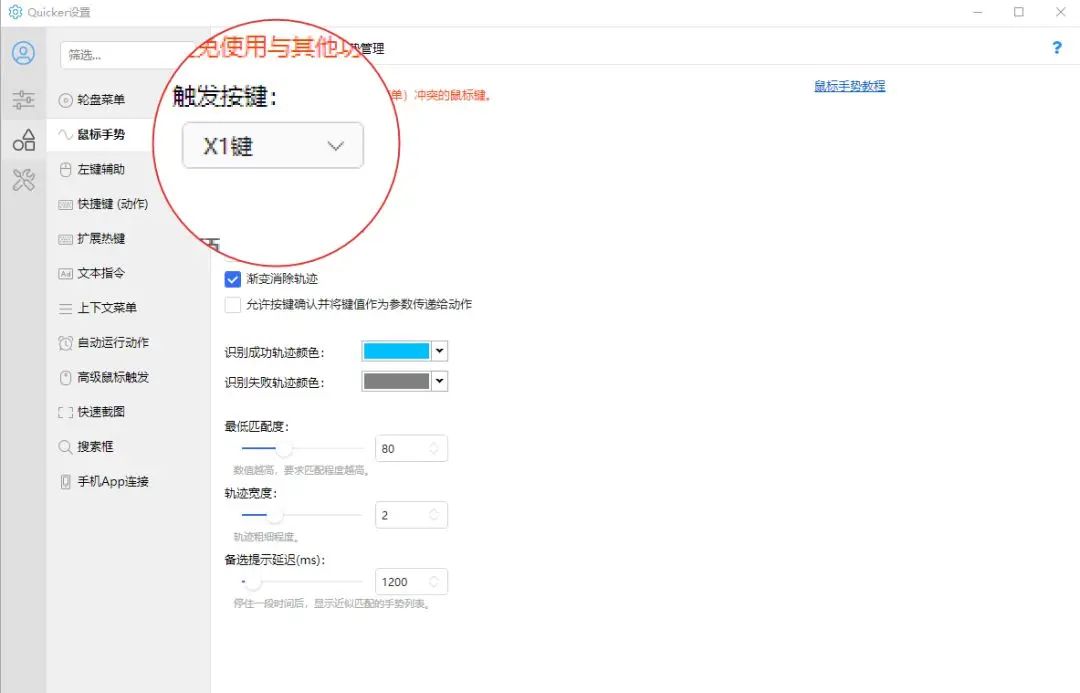
Task: Click the Quicker gear icon in title bar
Action: [x=15, y=12]
